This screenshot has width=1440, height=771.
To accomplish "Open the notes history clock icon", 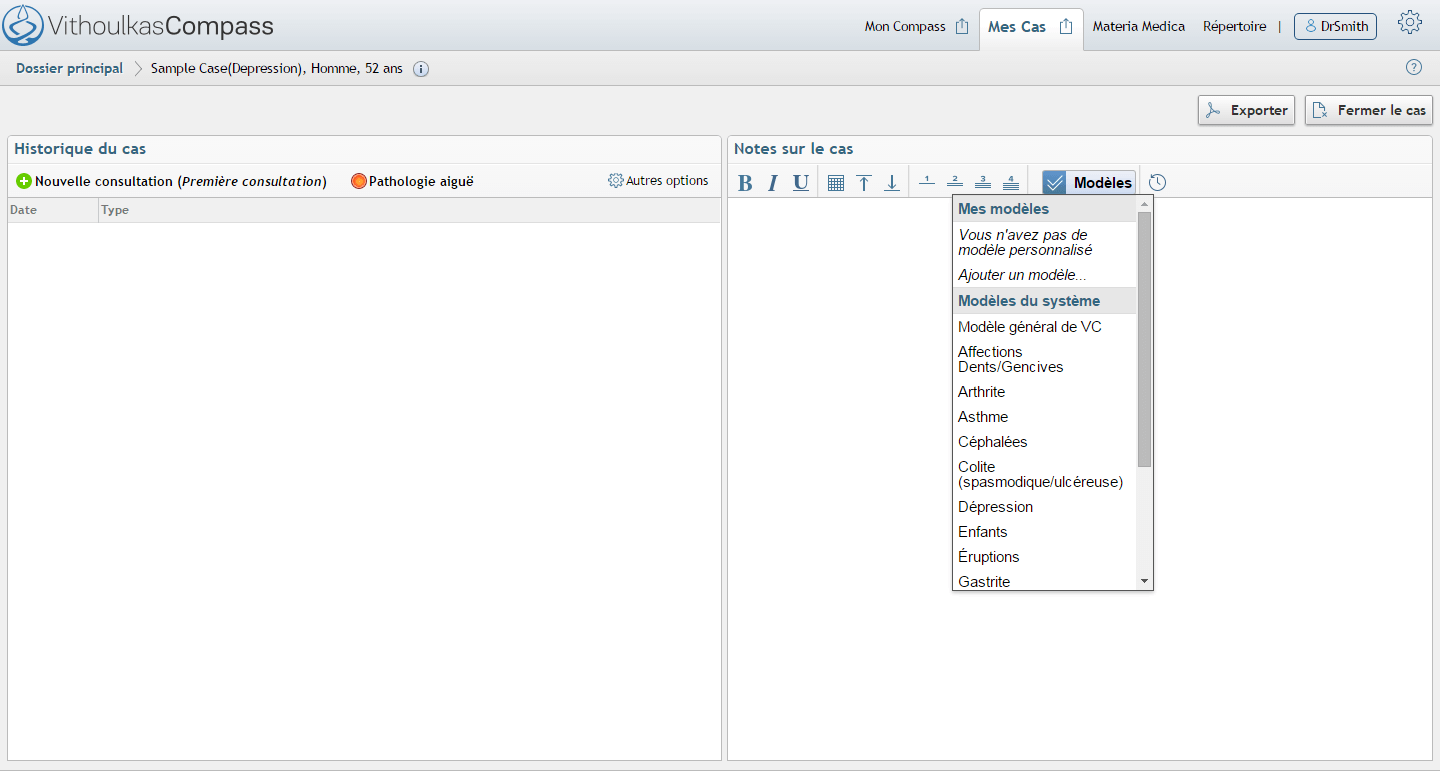I will point(1157,183).
